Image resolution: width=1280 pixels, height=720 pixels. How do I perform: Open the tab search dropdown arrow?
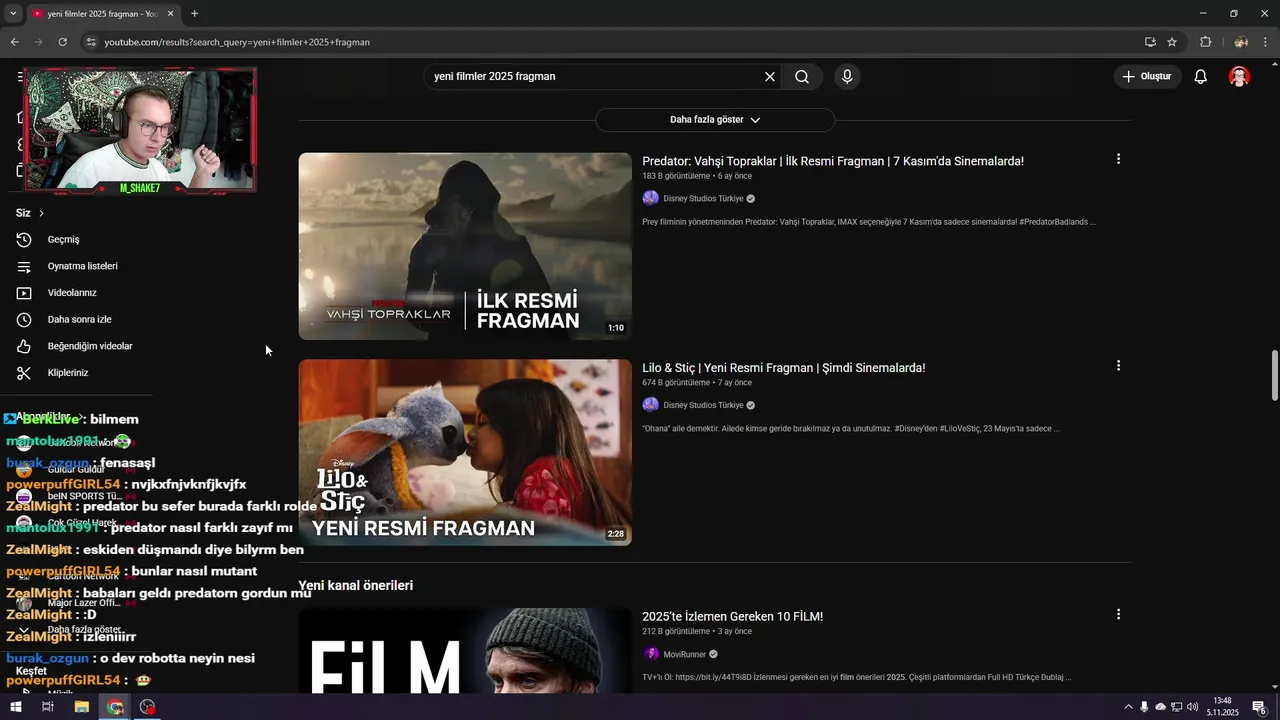click(13, 14)
